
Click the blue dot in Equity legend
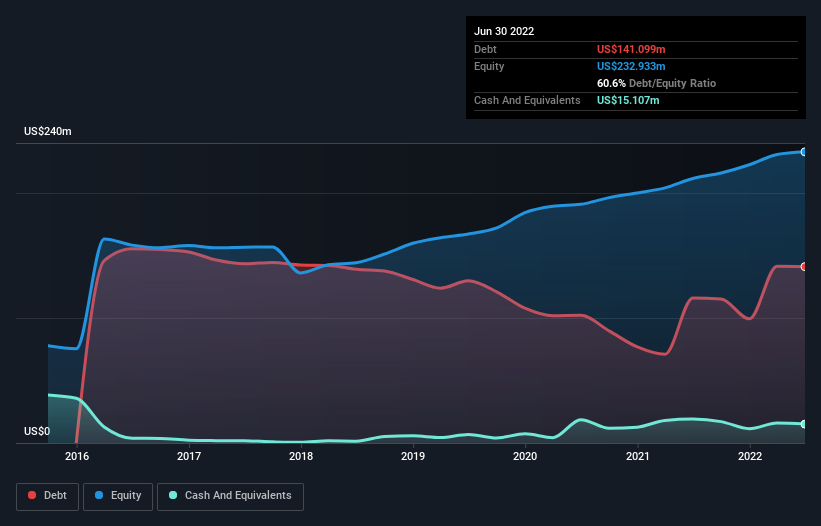click(99, 495)
